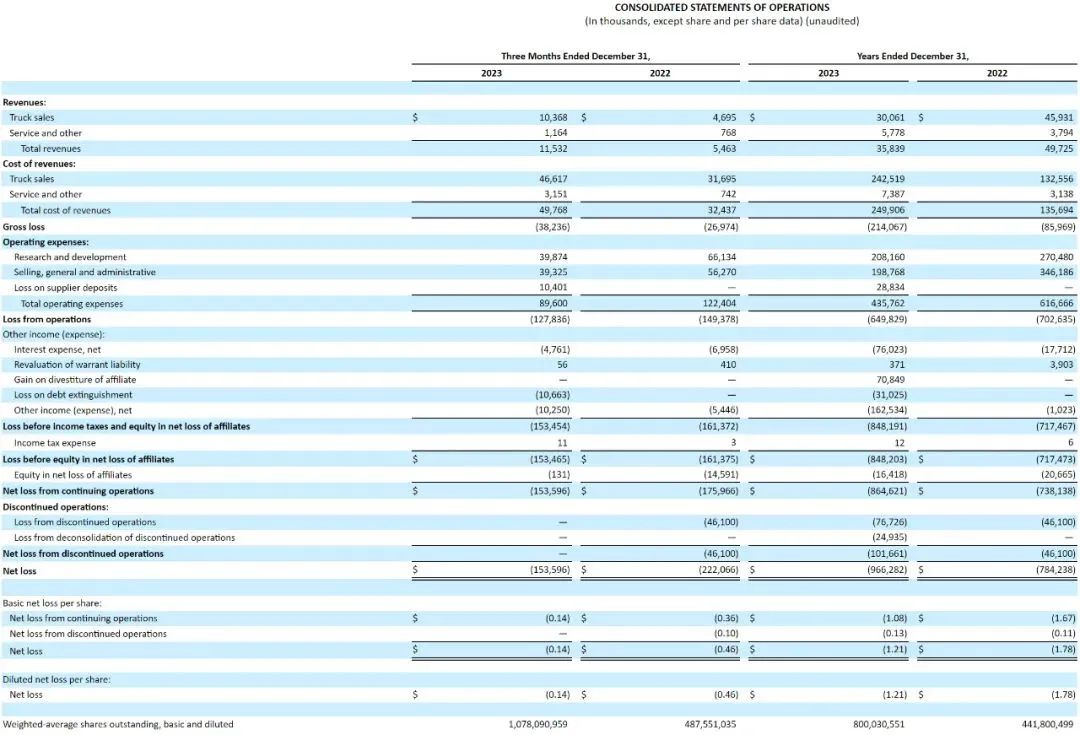Image resolution: width=1080 pixels, height=735 pixels.
Task: Select the 'Other income (expense), net' label
Action: coord(73,411)
